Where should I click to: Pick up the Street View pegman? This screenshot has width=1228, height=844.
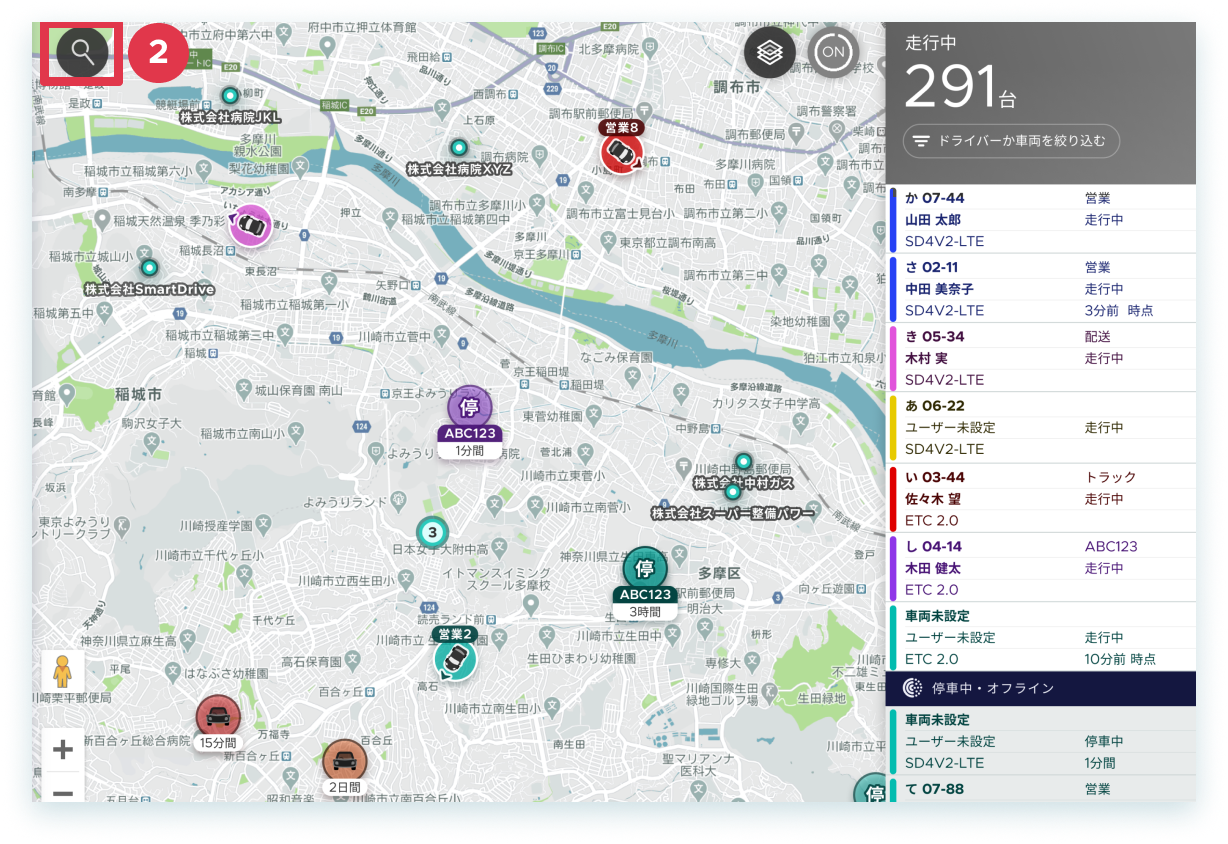point(63,671)
